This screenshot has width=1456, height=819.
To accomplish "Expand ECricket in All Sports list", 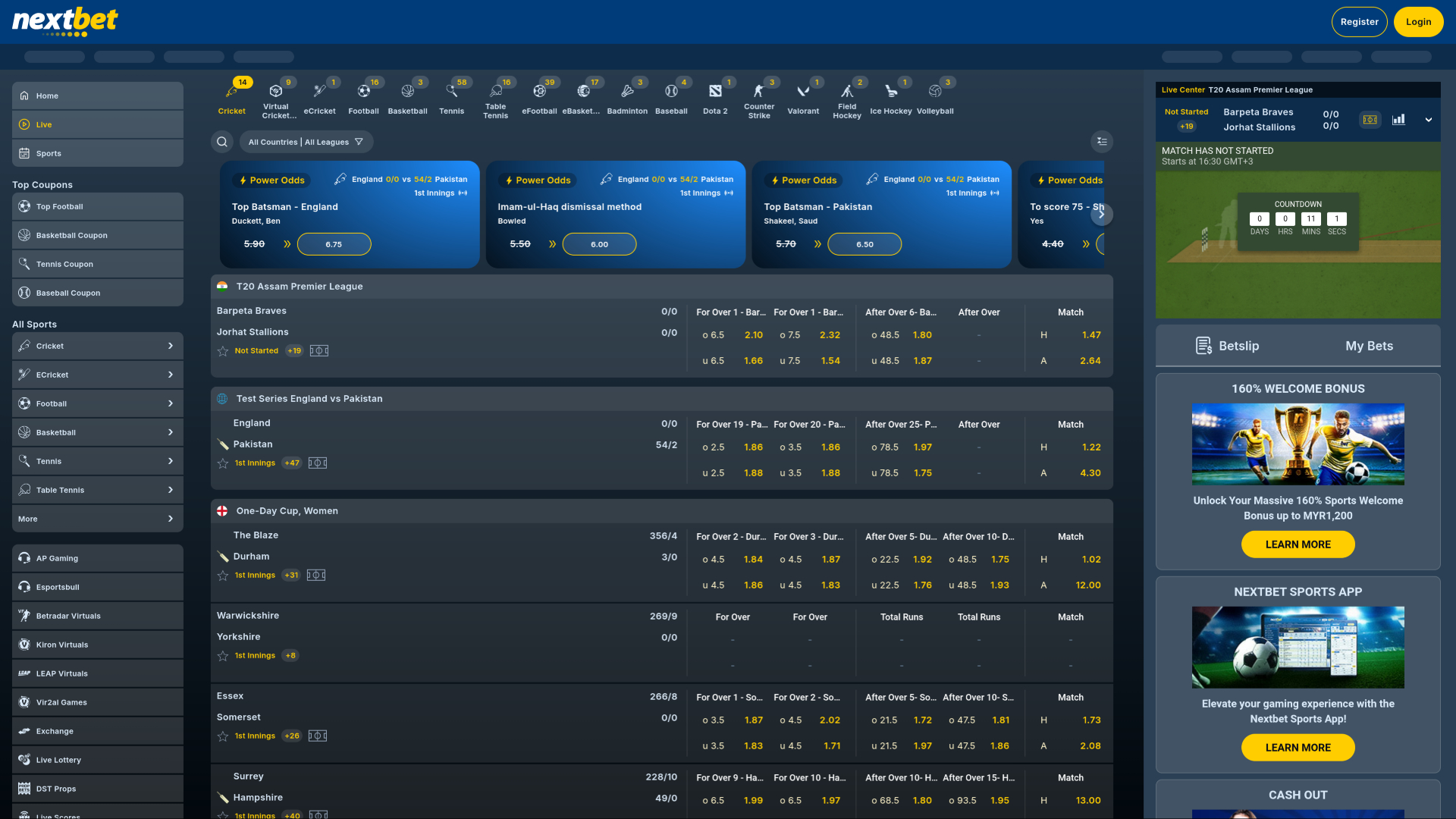I will point(98,375).
